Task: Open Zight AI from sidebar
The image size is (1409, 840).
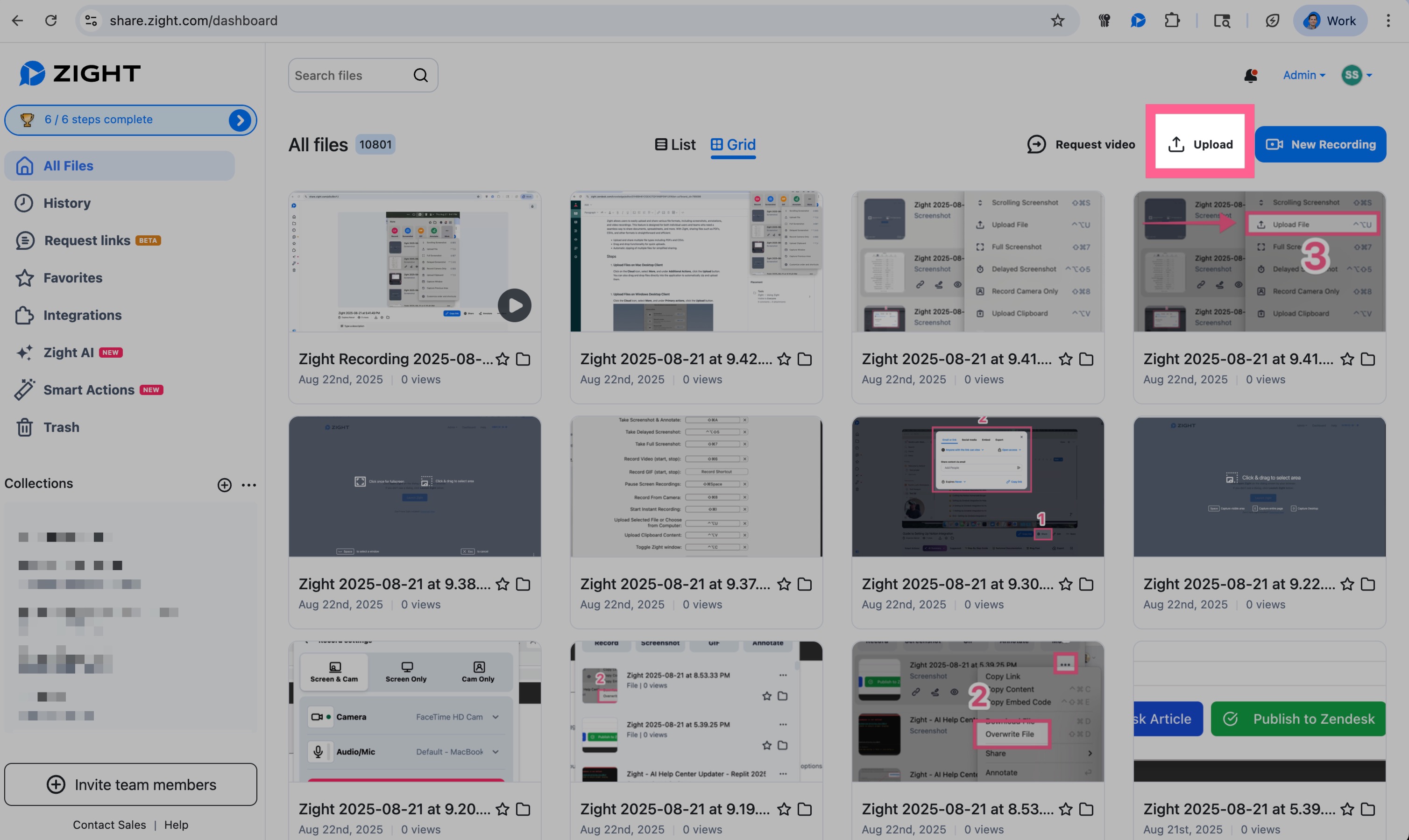Action: 69,353
